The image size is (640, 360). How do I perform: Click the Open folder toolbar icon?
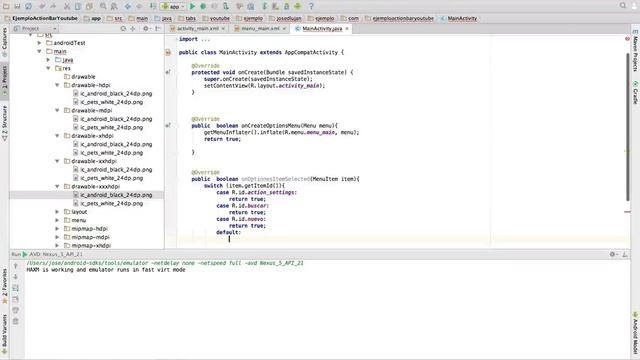click(x=6, y=6)
